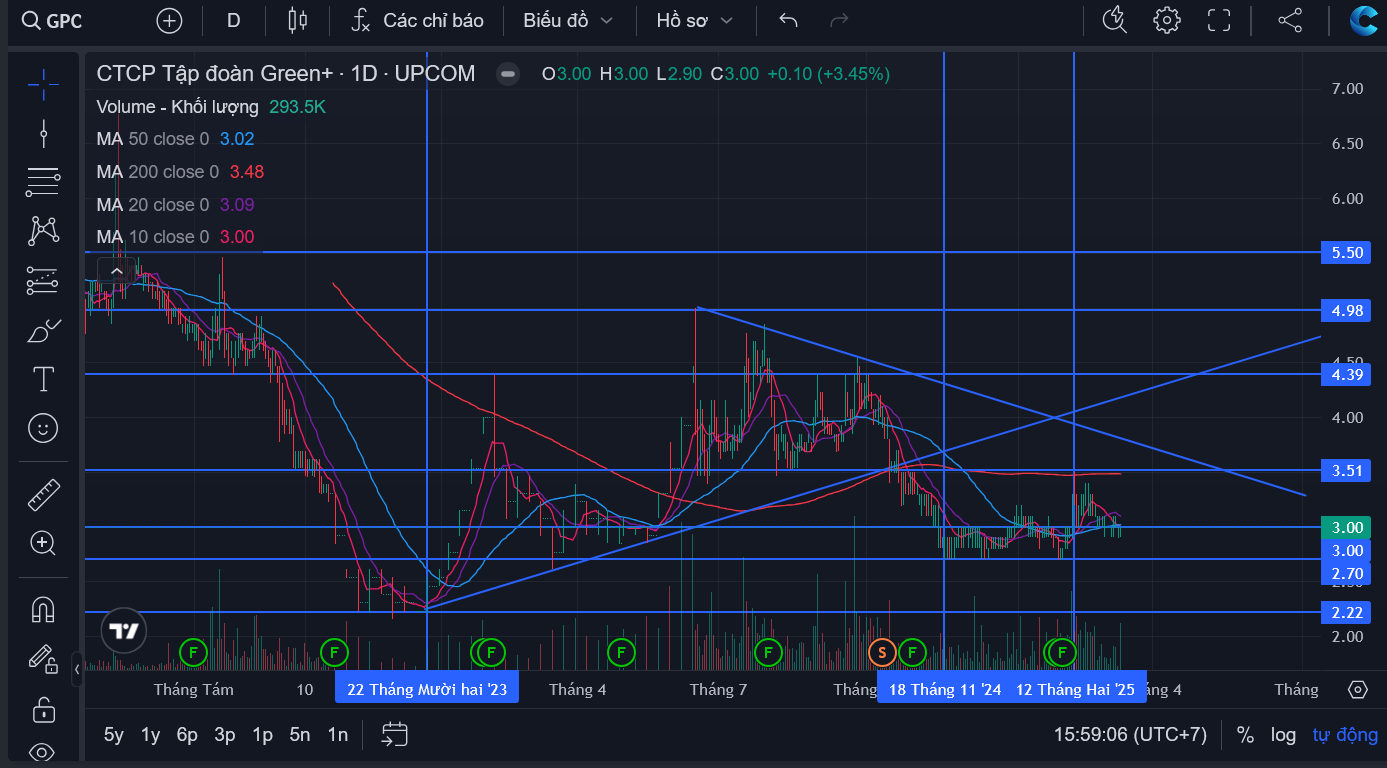1387x768 pixels.
Task: Click the CTCP Tập đoàn Green+ title
Action: click(x=215, y=74)
